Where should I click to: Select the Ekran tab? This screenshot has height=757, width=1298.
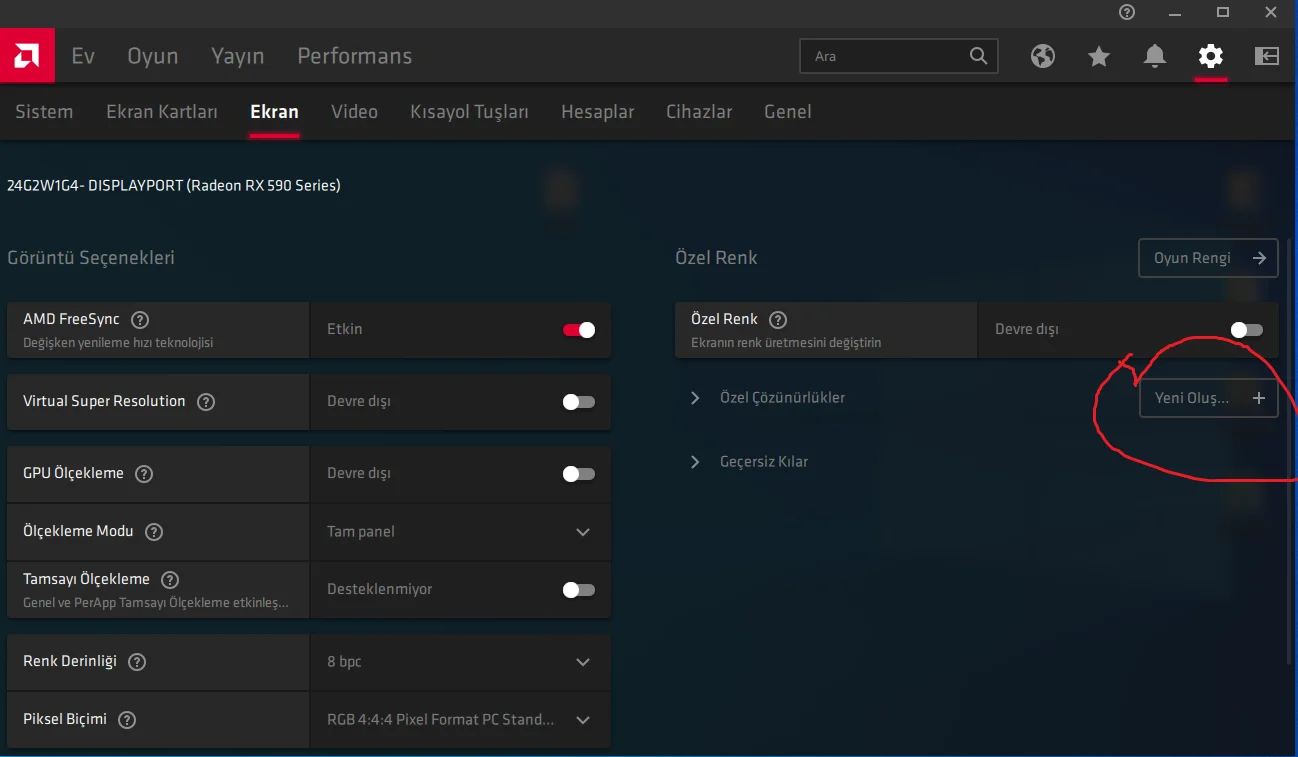point(274,112)
